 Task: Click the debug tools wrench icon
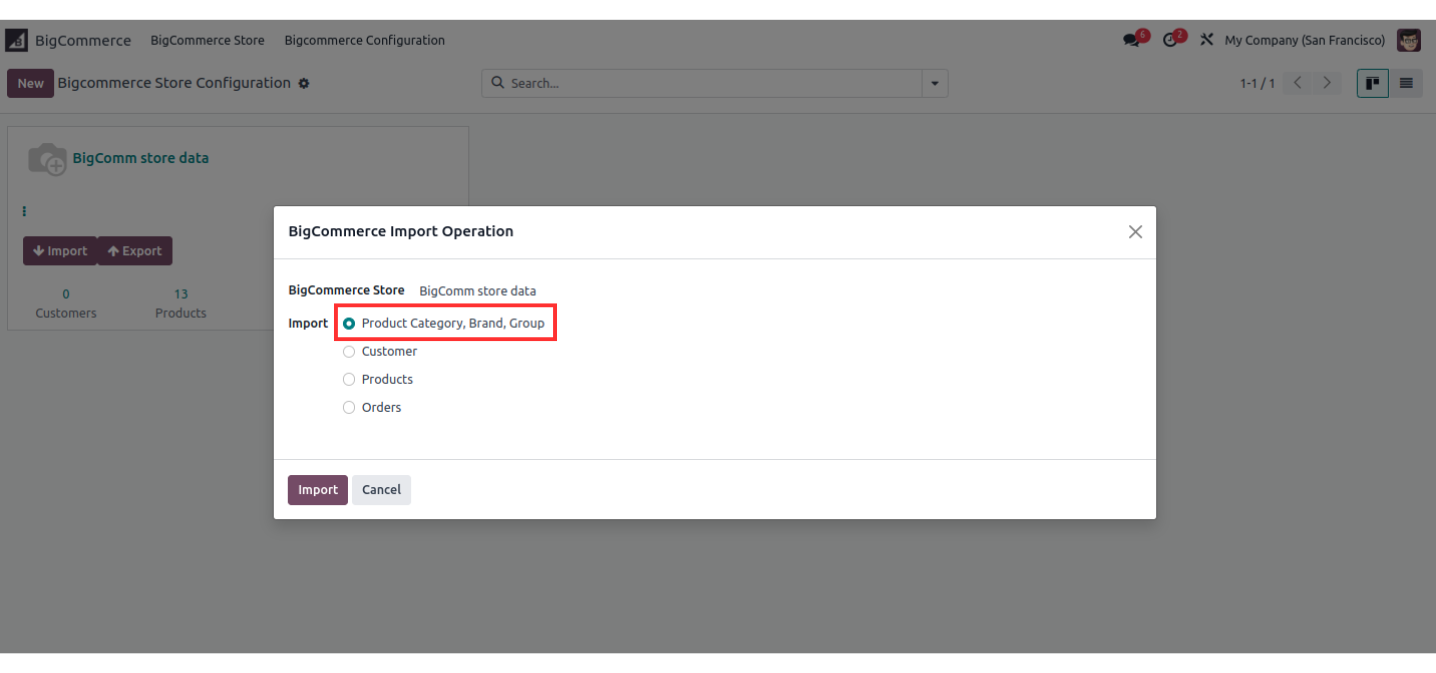coord(1206,40)
